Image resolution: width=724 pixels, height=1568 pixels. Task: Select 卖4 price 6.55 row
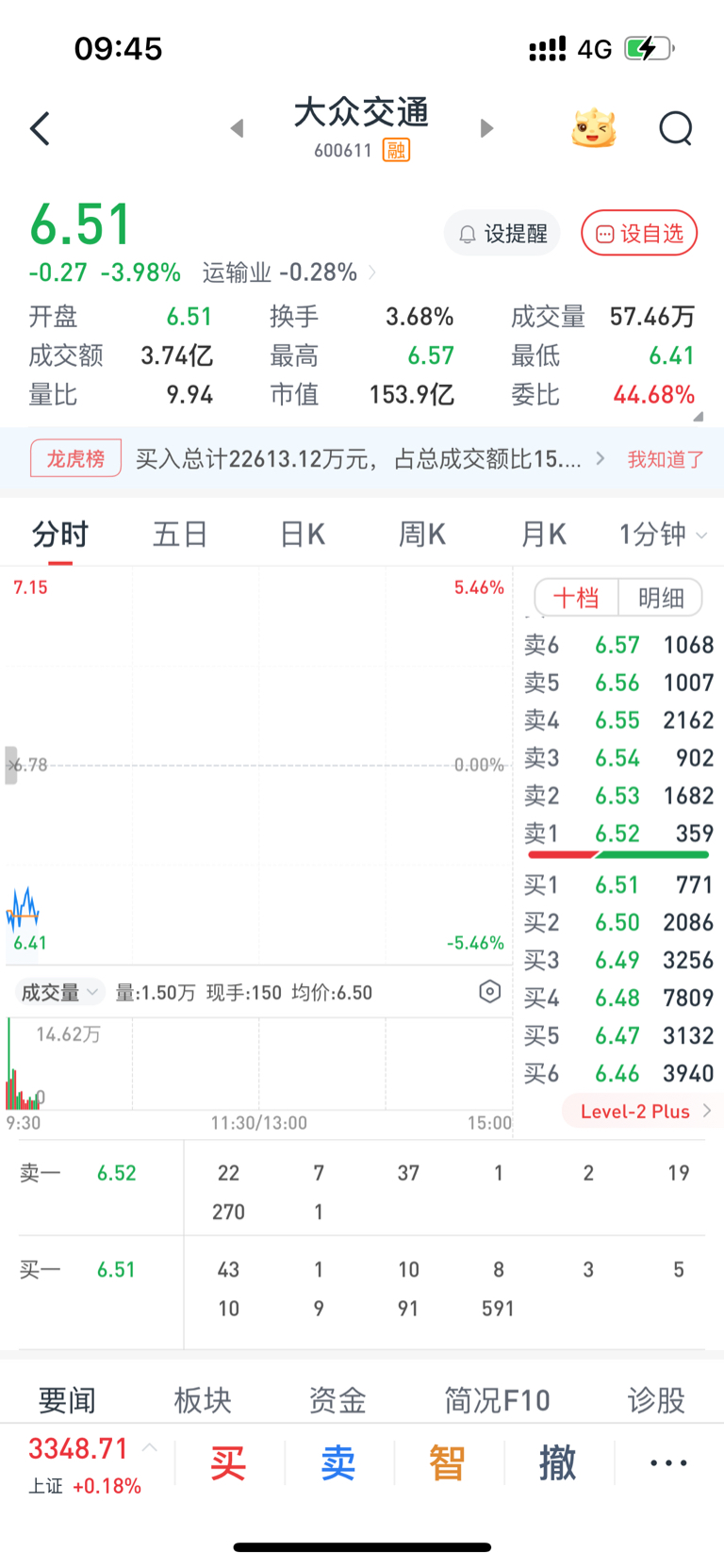click(x=618, y=720)
